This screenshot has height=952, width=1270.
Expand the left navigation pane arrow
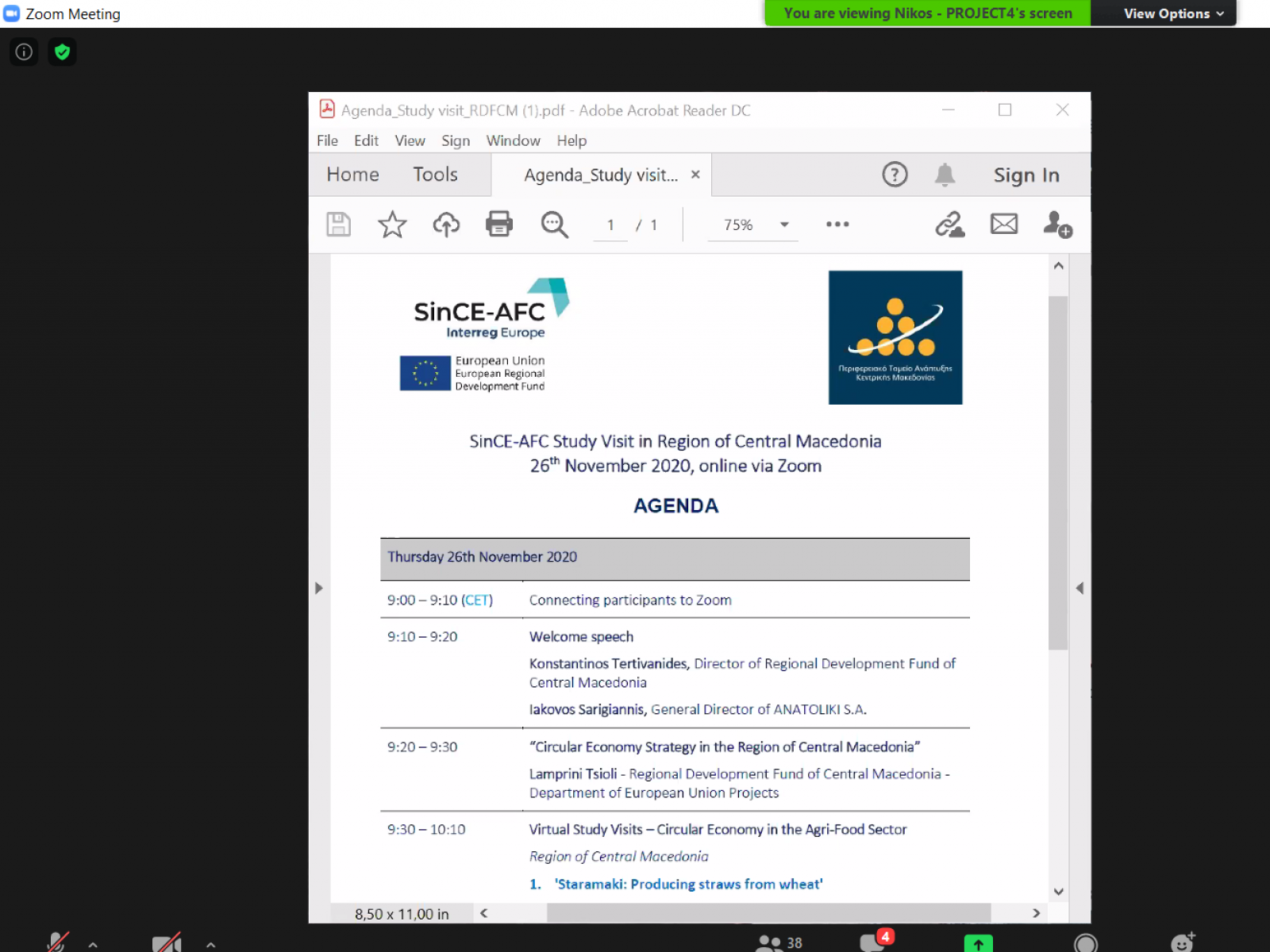coord(319,588)
